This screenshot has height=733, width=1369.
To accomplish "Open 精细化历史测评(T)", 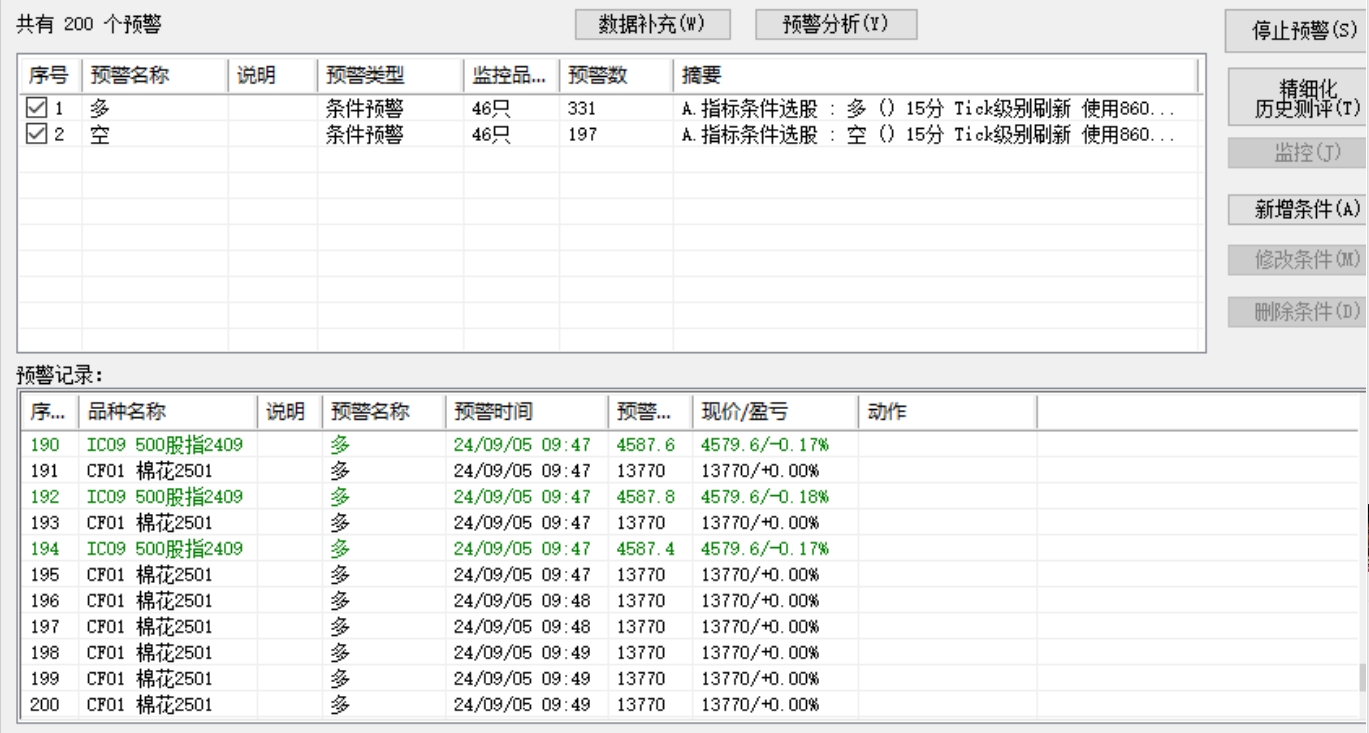I will [1297, 97].
